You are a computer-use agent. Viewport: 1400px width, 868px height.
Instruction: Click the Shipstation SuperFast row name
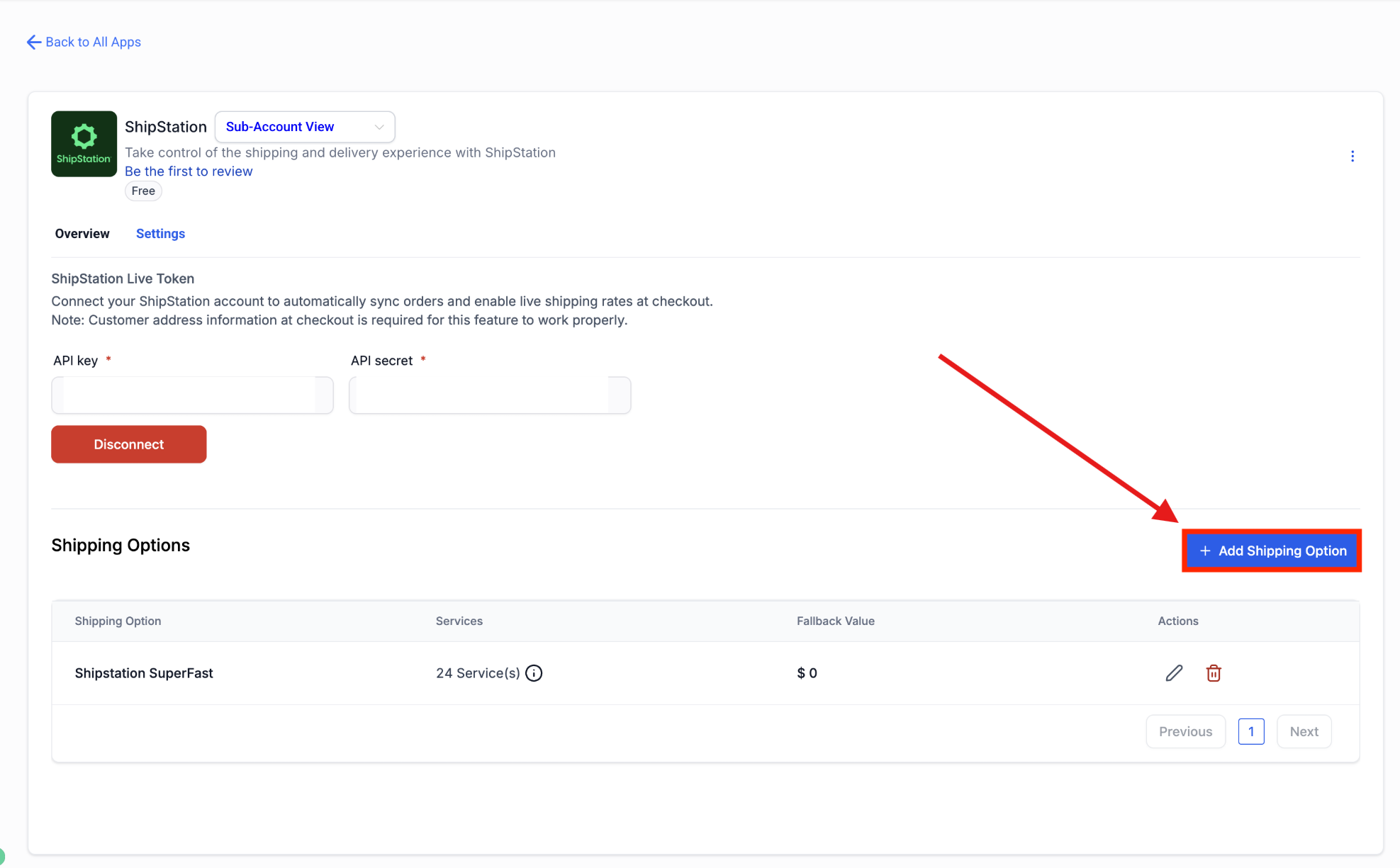point(144,673)
